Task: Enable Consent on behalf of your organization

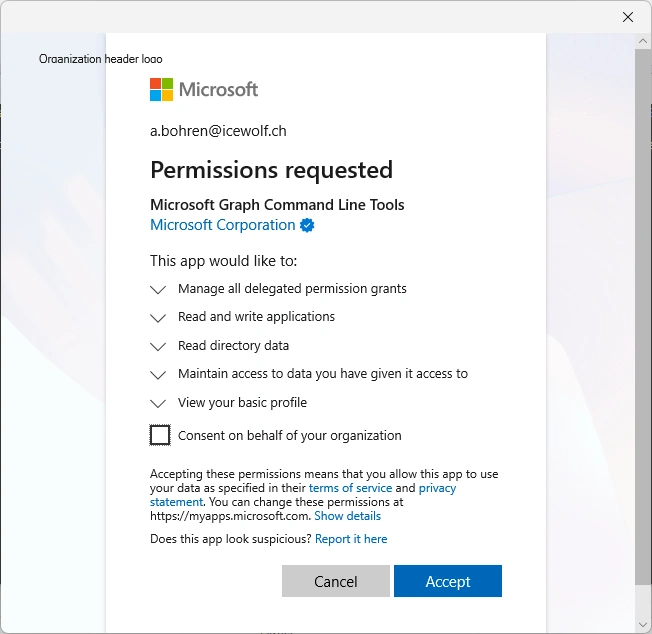Action: click(x=160, y=435)
